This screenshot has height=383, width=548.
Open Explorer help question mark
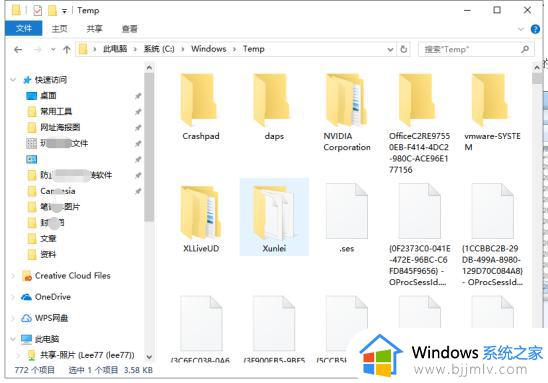(x=535, y=29)
